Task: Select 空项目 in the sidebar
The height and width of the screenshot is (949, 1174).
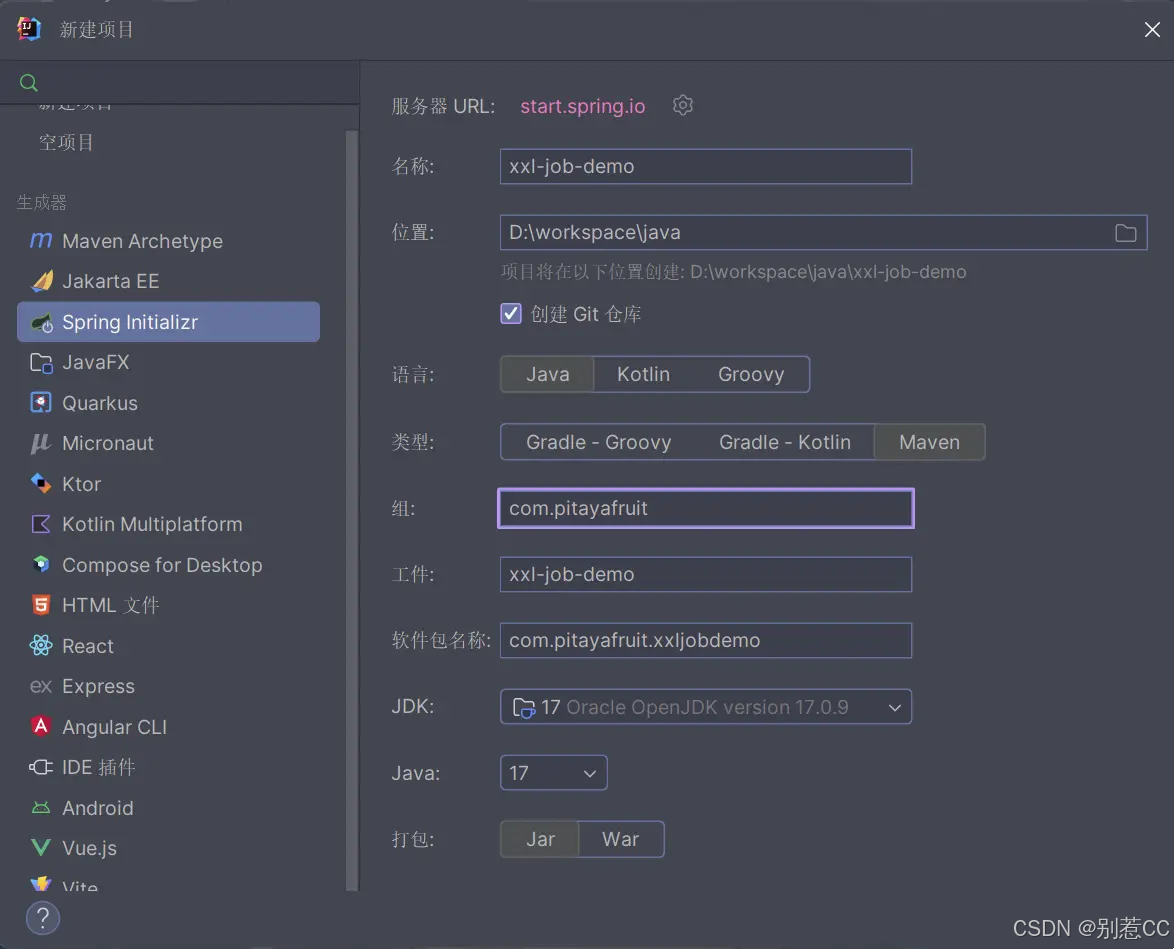Action: 66,142
